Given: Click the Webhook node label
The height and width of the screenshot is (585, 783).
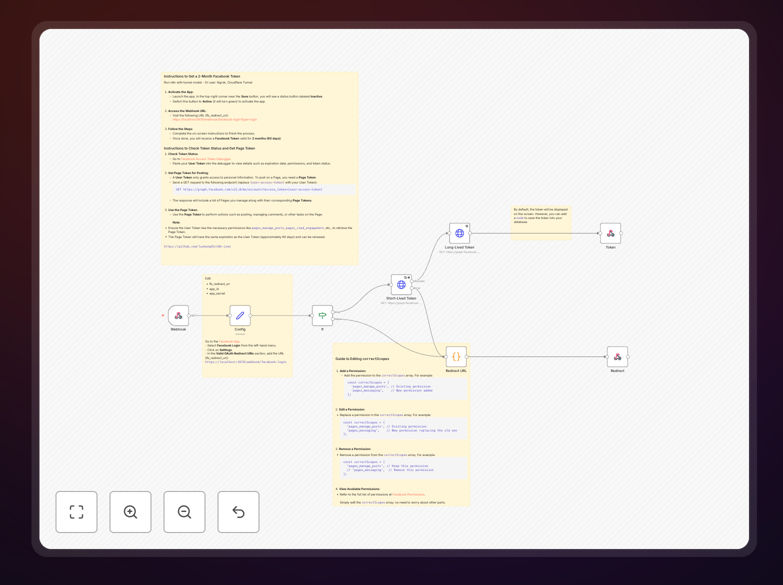Looking at the screenshot, I should (178, 329).
